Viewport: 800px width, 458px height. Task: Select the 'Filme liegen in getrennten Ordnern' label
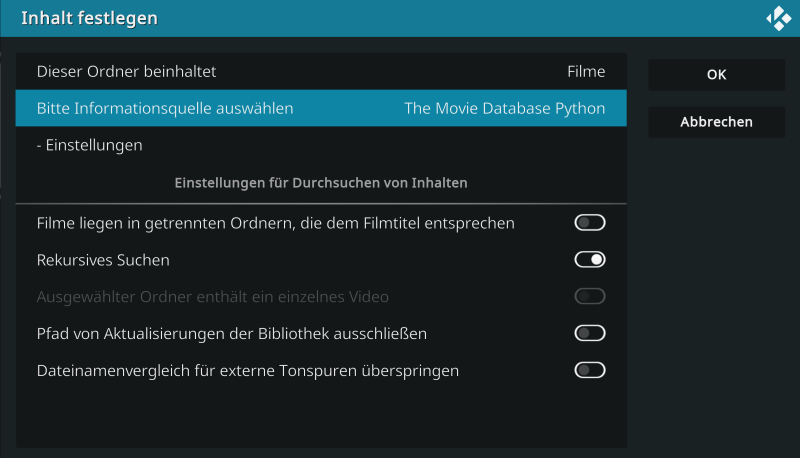pyautogui.click(x=275, y=223)
